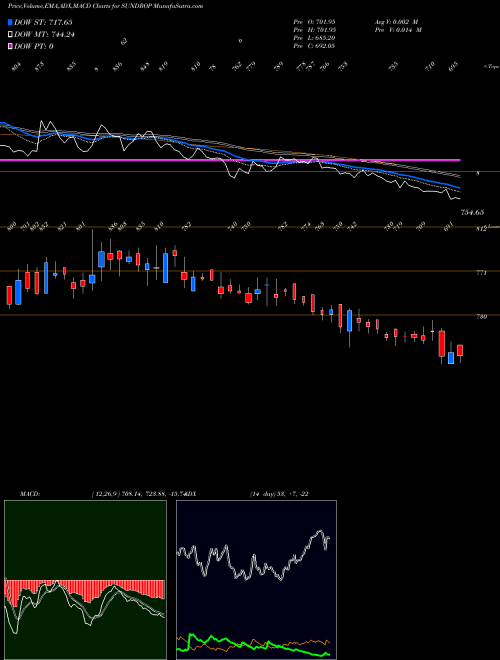
Task: Click the 'Avg V: 0.002 M' volume text
Action: tap(397, 22)
